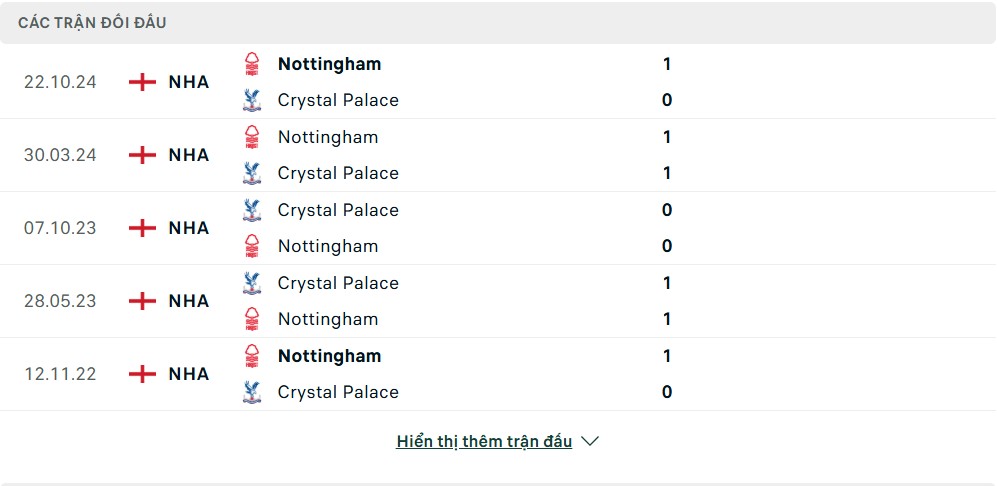Select the 12.11.22 match row date
Screen dimensions: 997x486
coord(60,374)
